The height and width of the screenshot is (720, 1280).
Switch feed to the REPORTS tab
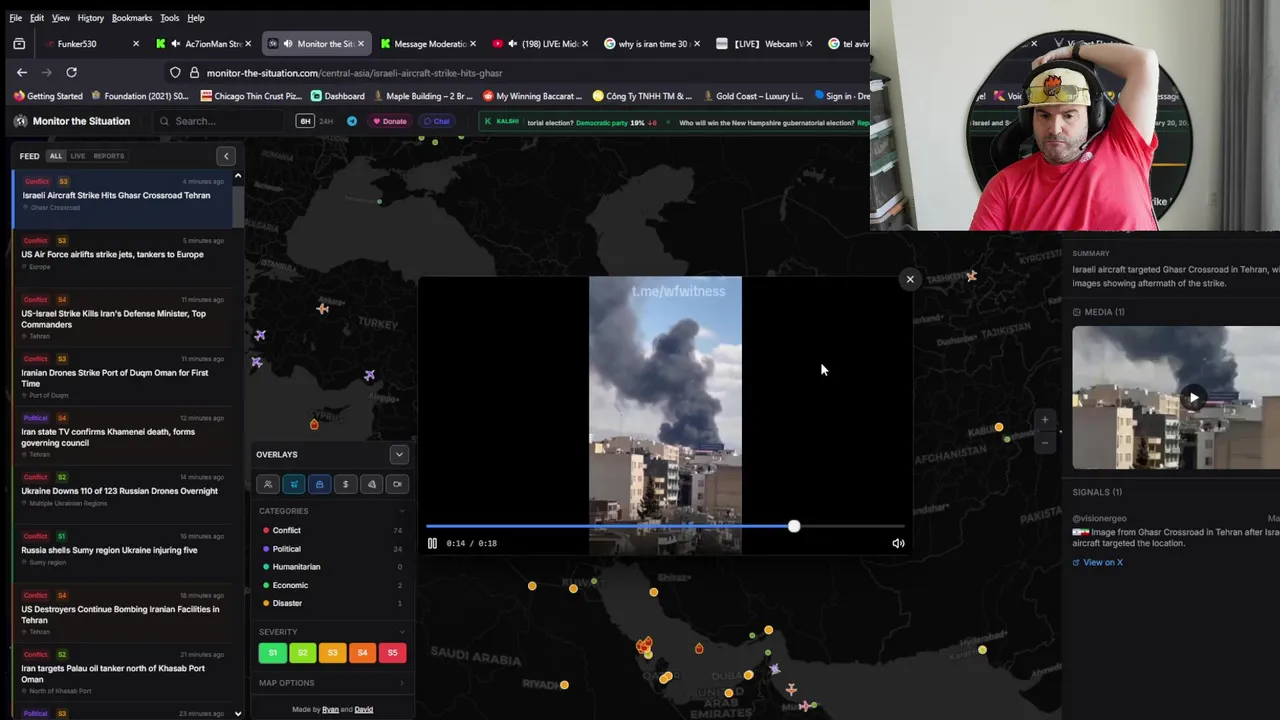(x=109, y=156)
